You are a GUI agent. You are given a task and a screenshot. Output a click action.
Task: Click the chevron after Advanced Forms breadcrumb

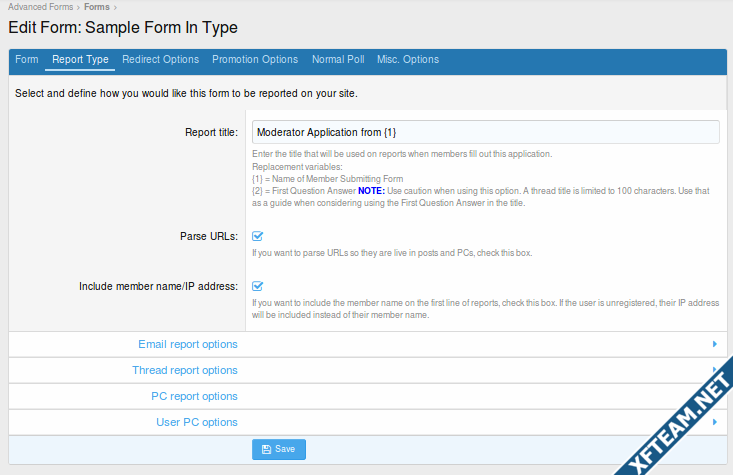click(79, 7)
